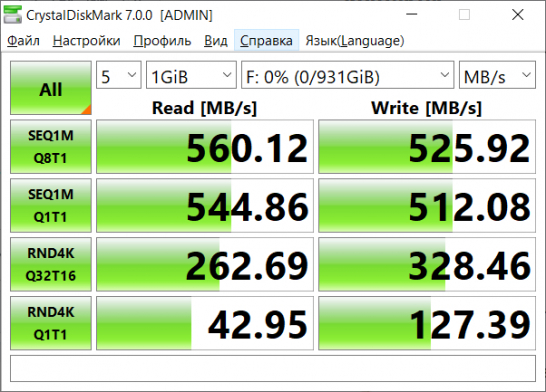Open the drive selector showing F: 0%
Image resolution: width=546 pixels, height=392 pixels.
tap(348, 75)
